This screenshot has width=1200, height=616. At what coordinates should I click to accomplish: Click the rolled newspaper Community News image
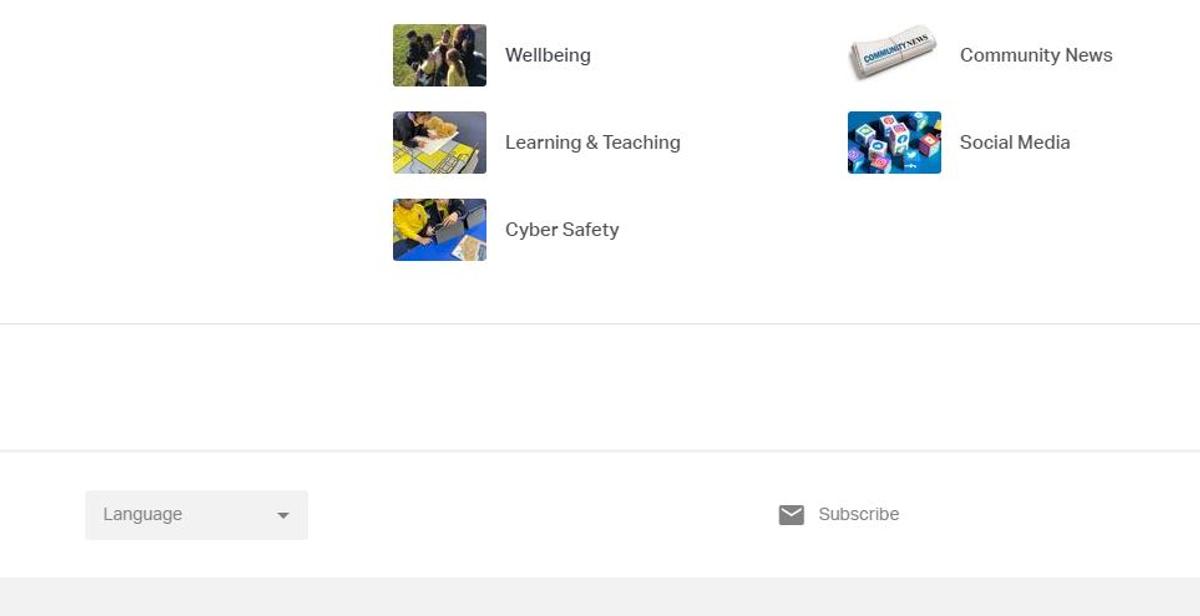click(894, 53)
